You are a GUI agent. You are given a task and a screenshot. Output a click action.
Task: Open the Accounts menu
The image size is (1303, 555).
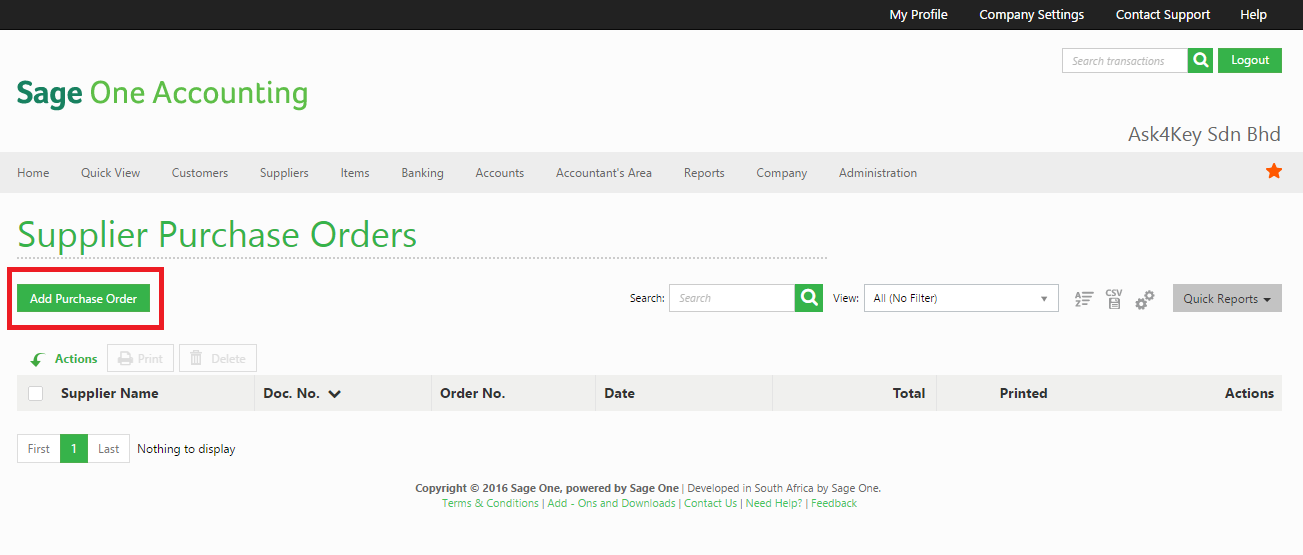tap(500, 173)
